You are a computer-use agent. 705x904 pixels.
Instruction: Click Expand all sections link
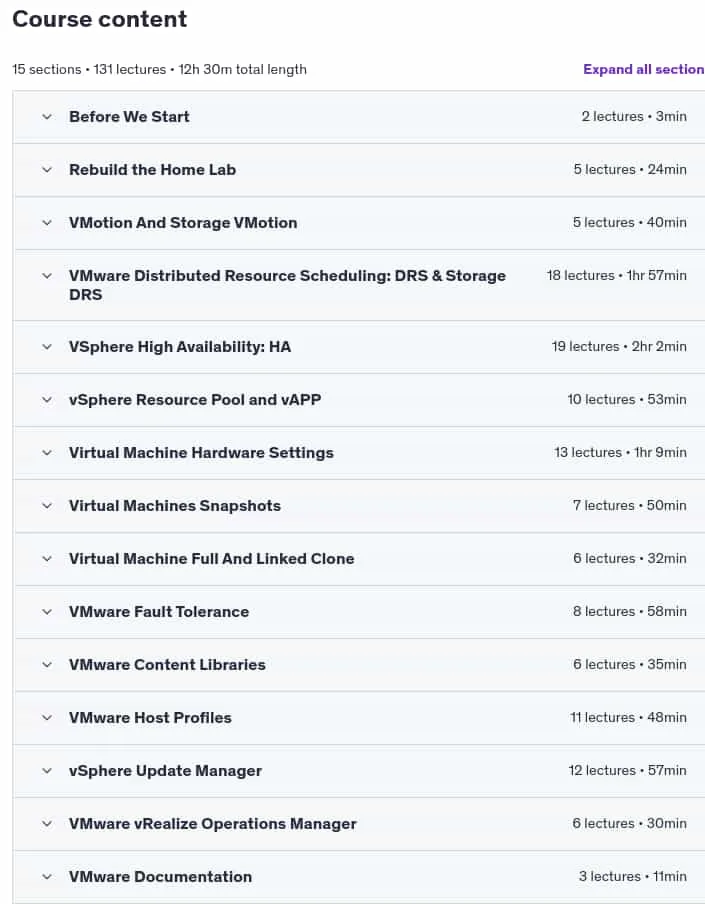point(644,69)
